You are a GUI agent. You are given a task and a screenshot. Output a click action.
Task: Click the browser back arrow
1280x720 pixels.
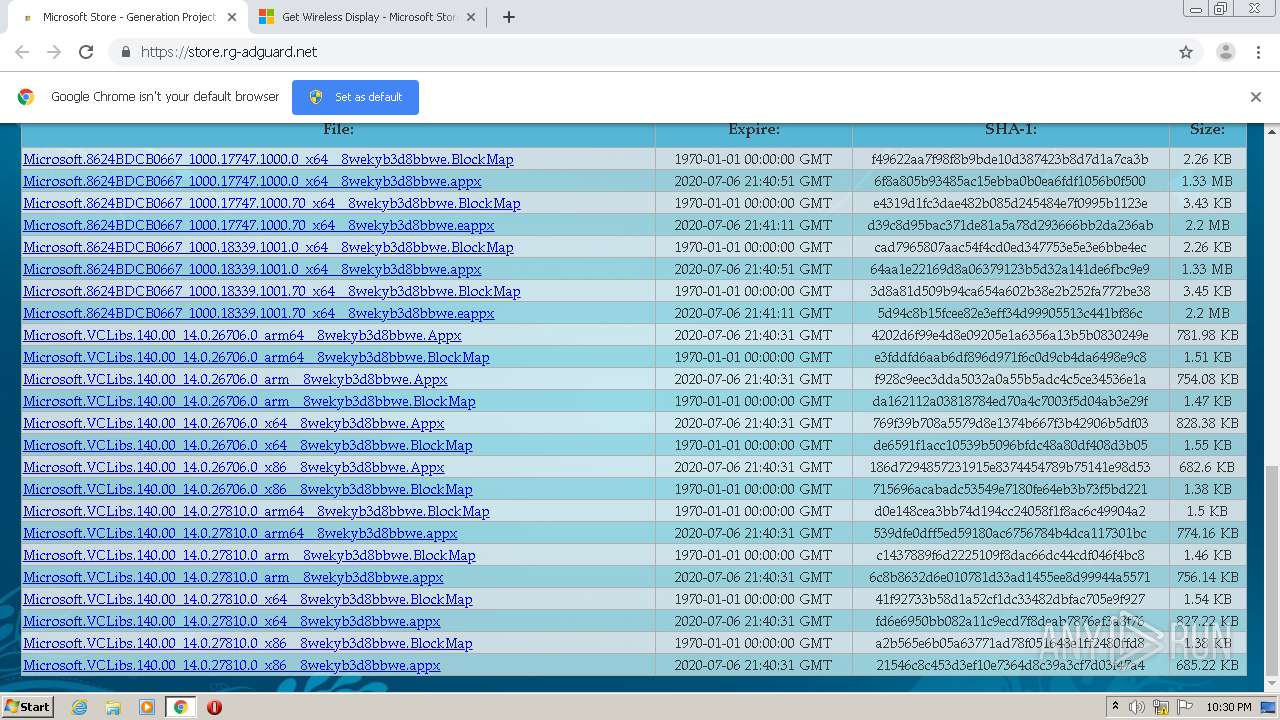tap(22, 52)
